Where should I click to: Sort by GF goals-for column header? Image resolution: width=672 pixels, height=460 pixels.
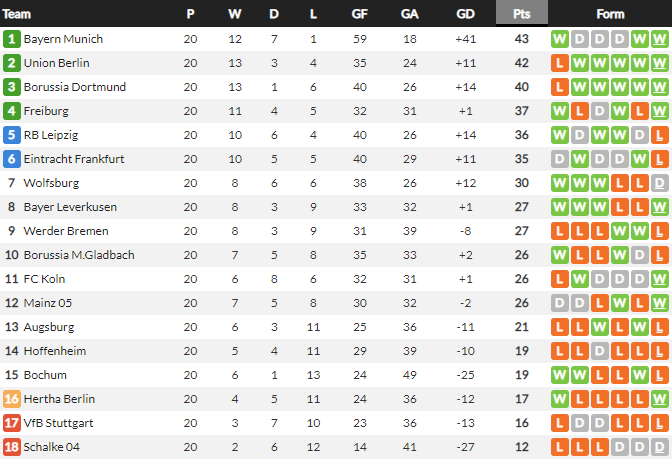point(360,14)
